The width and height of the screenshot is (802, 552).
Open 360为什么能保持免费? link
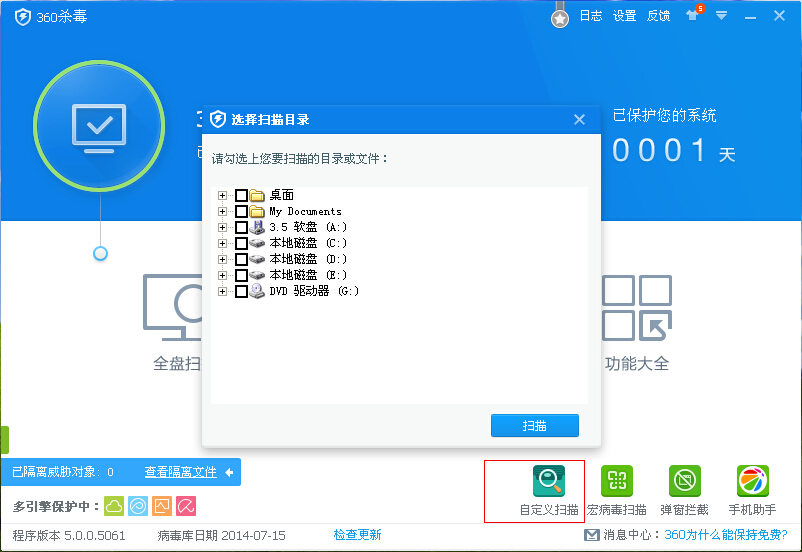[726, 535]
